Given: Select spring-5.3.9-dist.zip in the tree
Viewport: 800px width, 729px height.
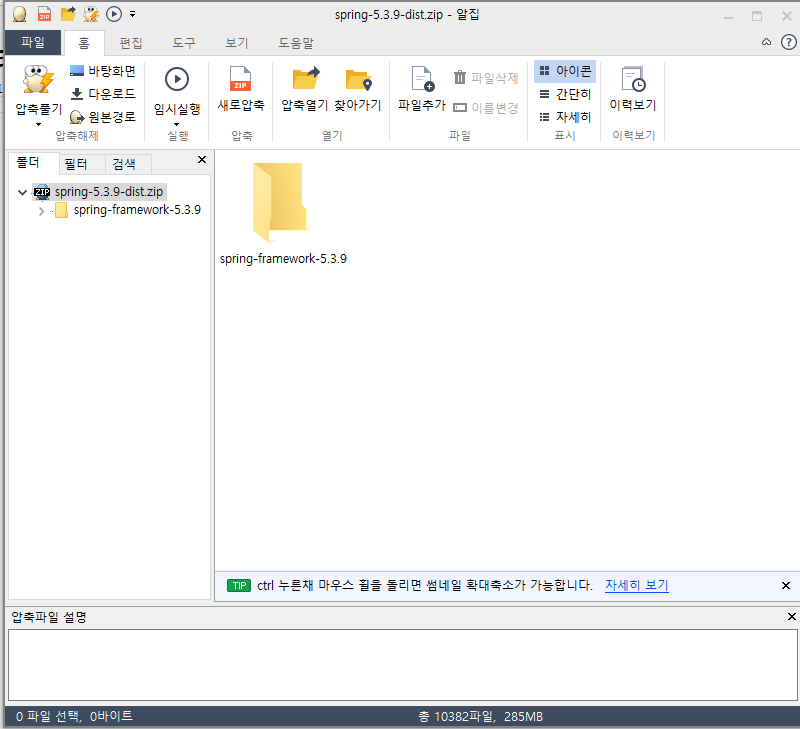Looking at the screenshot, I should [99, 192].
